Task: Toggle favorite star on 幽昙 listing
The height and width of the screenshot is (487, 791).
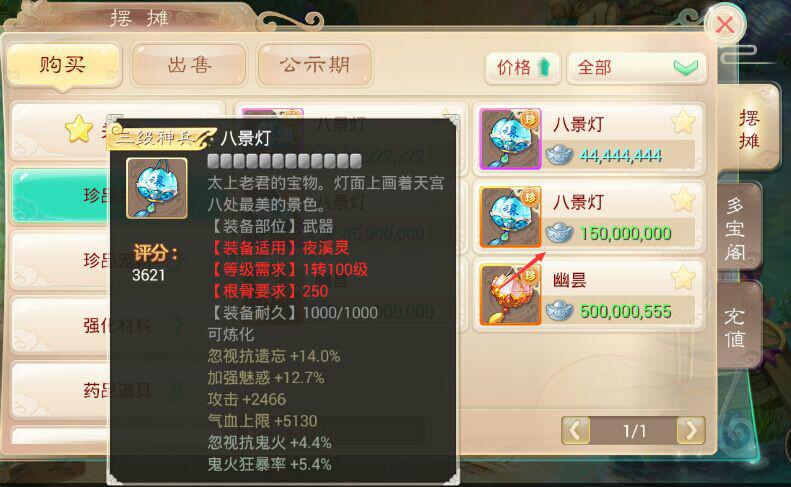Action: click(x=684, y=278)
